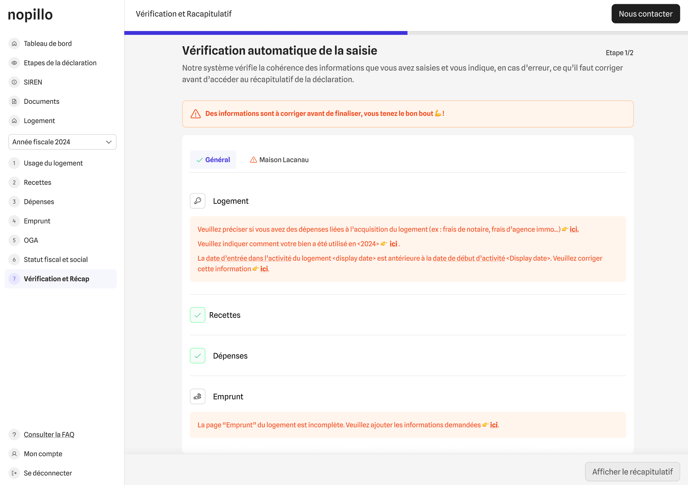Go to step 5 OGA
Image resolution: width=688 pixels, height=485 pixels.
tap(31, 240)
